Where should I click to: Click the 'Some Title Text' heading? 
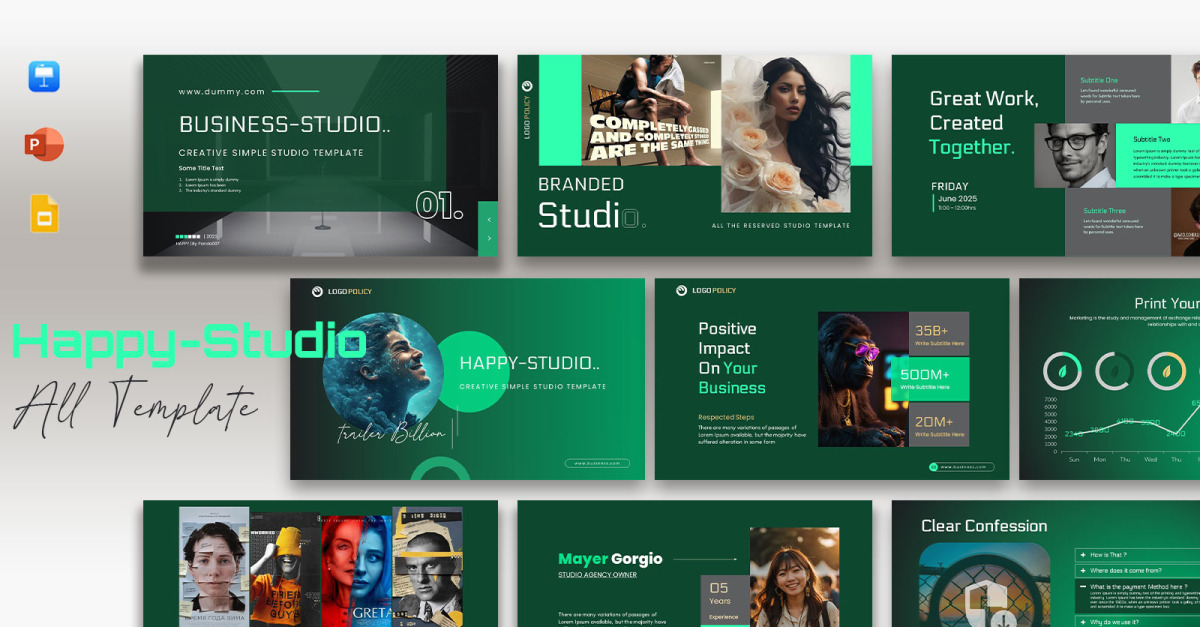[202, 168]
